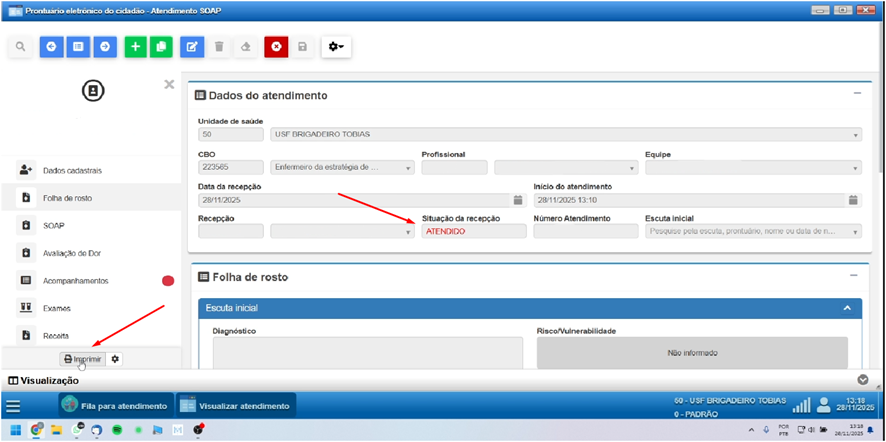
Task: Click the gear icon beside Imprimir
Action: click(115, 358)
